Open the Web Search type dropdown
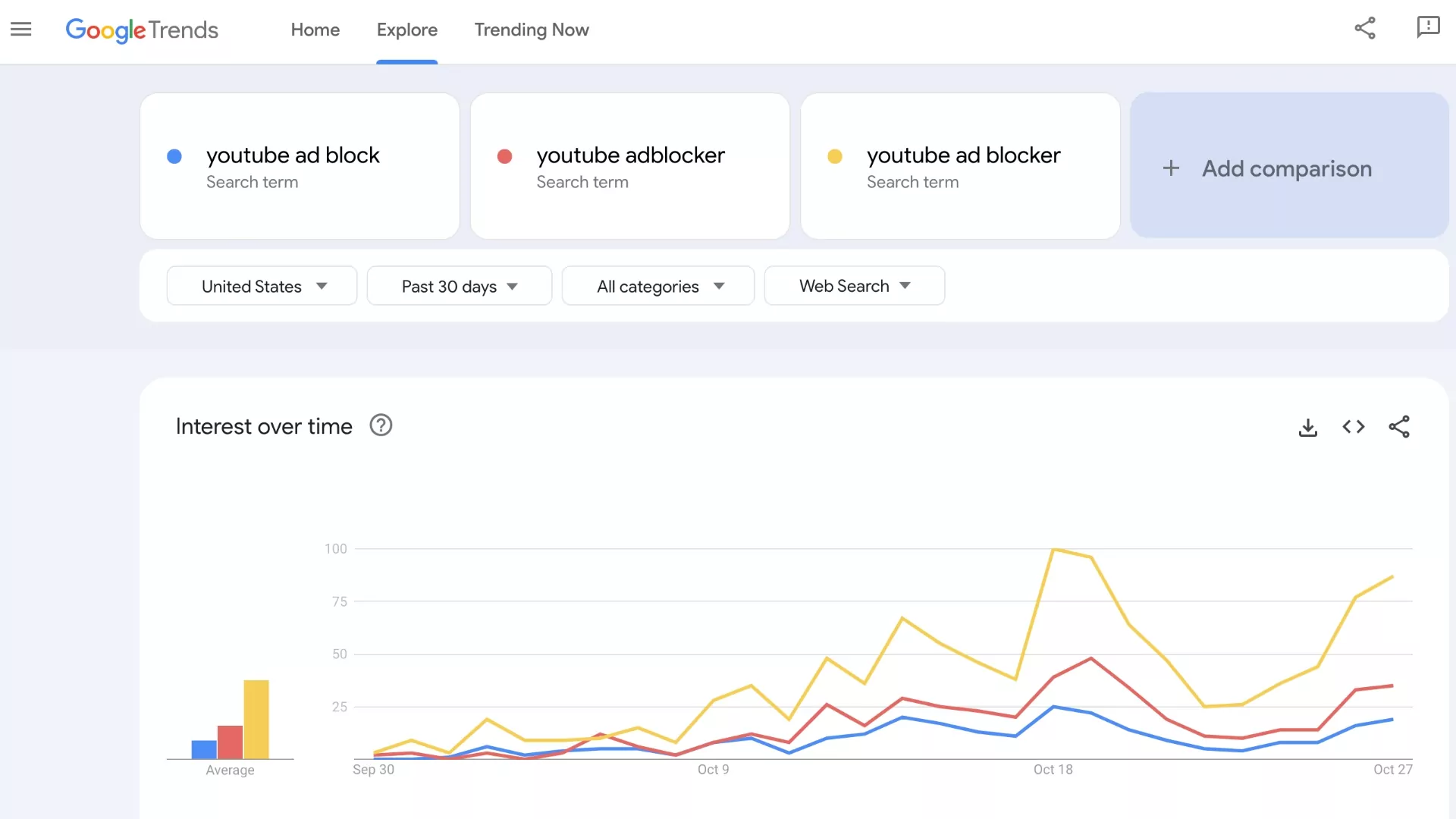Image resolution: width=1456 pixels, height=819 pixels. pyautogui.click(x=854, y=286)
